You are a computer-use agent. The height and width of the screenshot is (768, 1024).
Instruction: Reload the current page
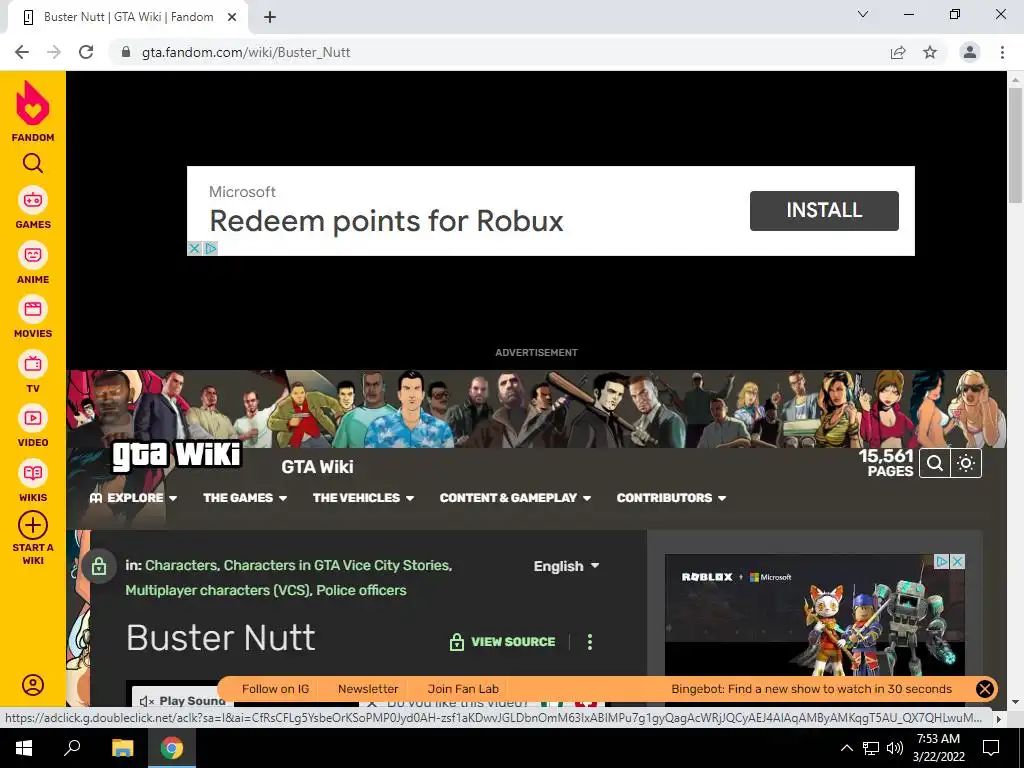86,52
